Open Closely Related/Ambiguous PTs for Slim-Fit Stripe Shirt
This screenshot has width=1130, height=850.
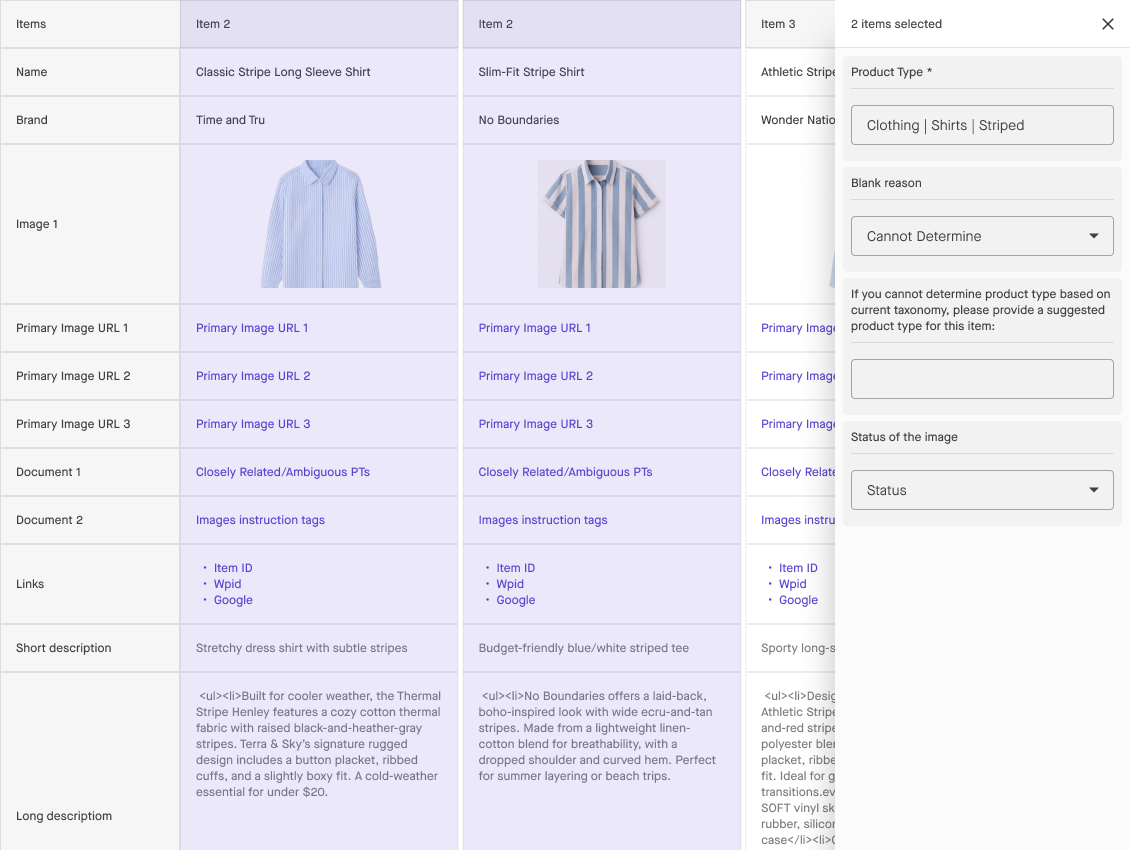point(565,472)
